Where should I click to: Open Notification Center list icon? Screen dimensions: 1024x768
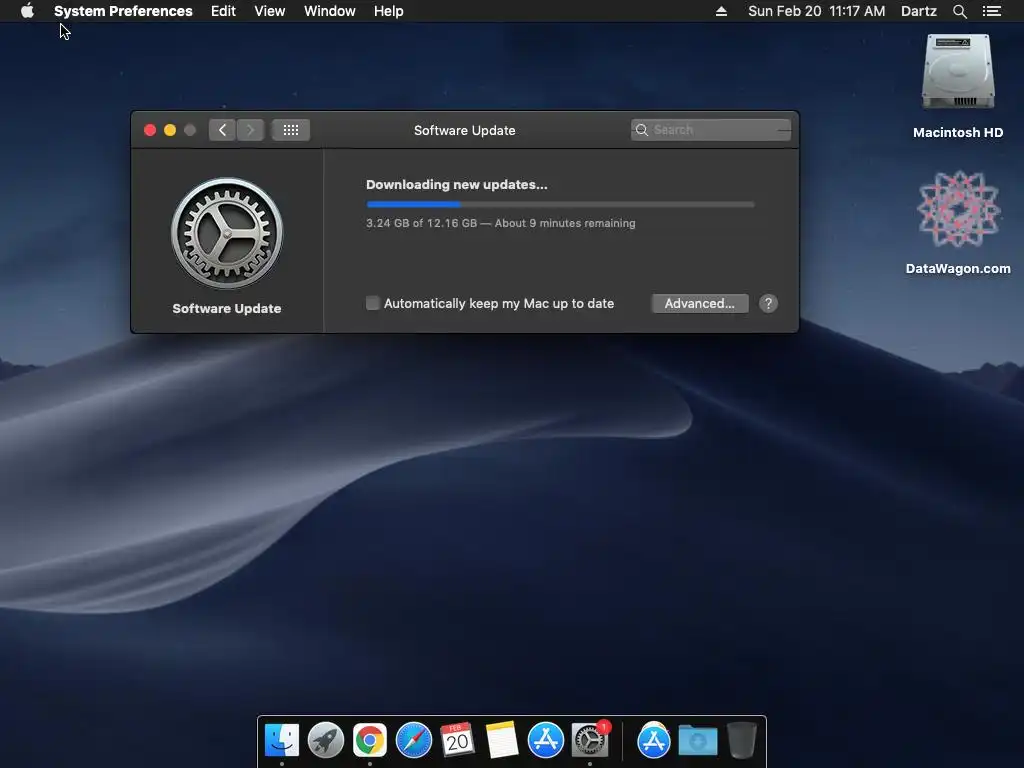[x=992, y=11]
